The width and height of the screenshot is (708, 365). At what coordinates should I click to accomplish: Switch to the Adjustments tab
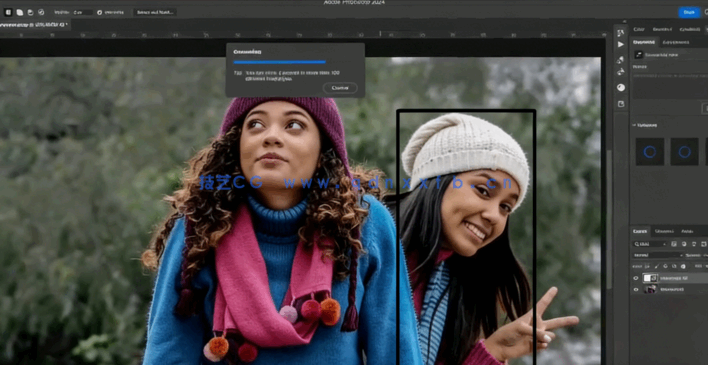click(x=676, y=42)
